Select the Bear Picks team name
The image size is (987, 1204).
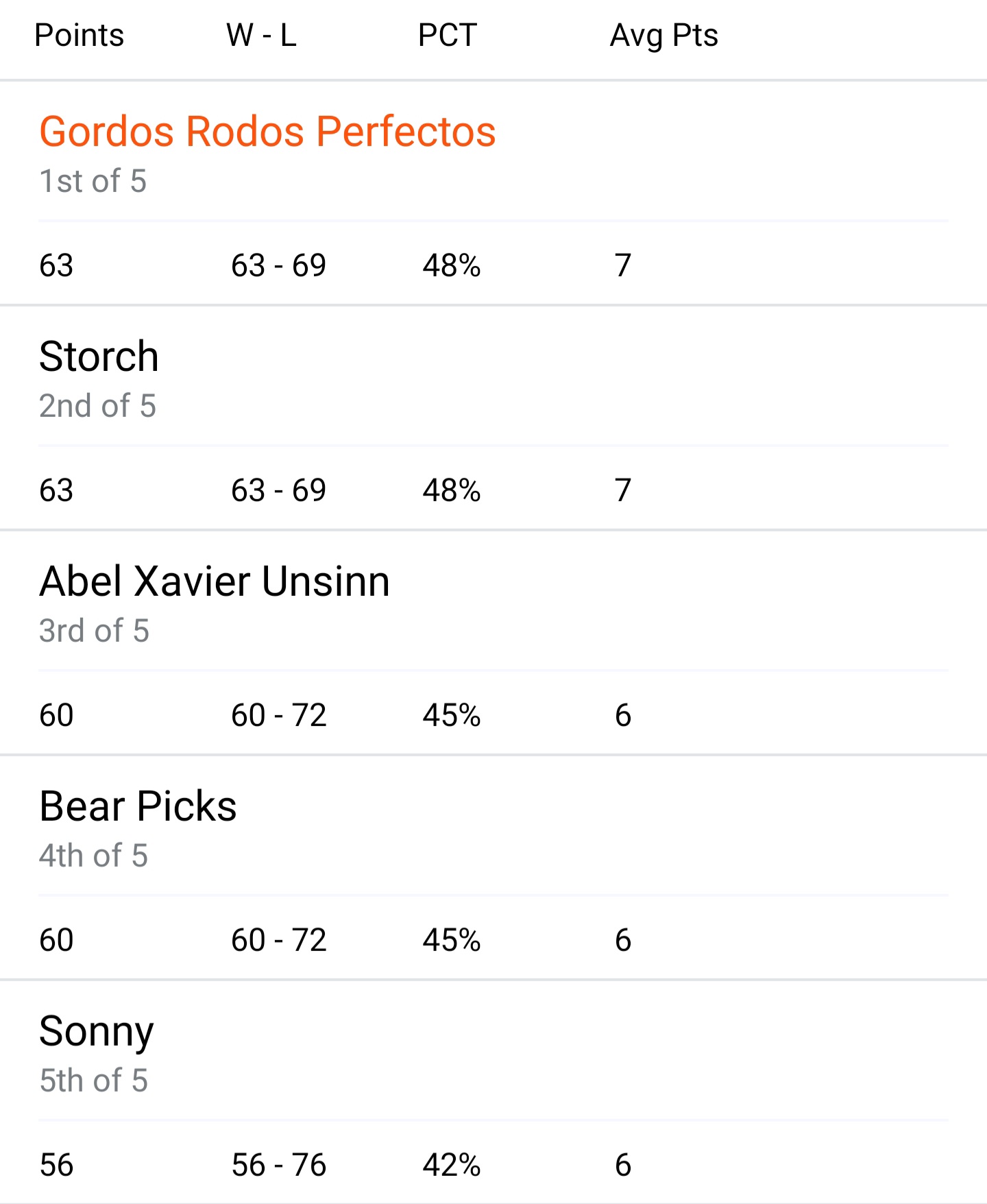138,806
